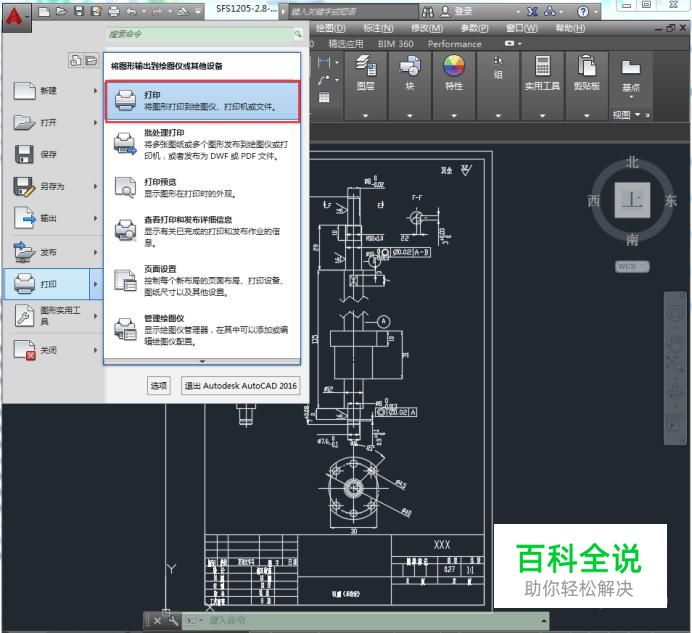Select 新建 in the application menu
This screenshot has height=633, width=692.
53,91
